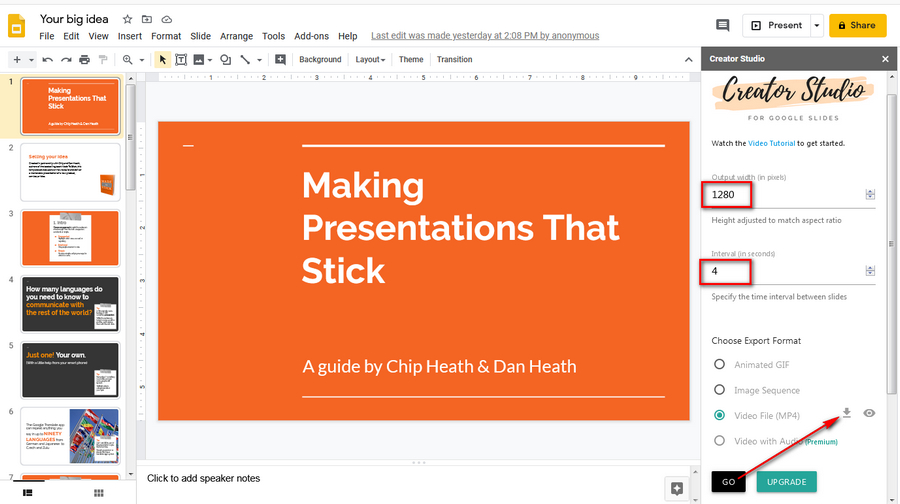The height and width of the screenshot is (504, 900).
Task: Open the explore button near speaker notes
Action: tap(677, 489)
